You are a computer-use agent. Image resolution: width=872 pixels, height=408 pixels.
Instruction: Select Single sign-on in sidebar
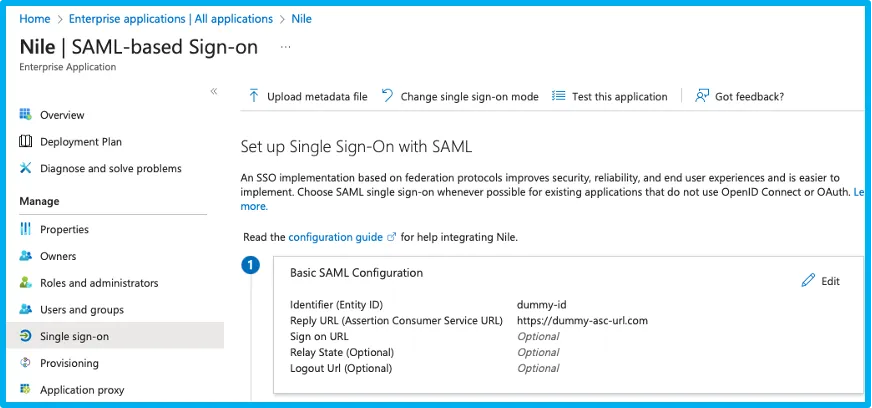[115, 336]
